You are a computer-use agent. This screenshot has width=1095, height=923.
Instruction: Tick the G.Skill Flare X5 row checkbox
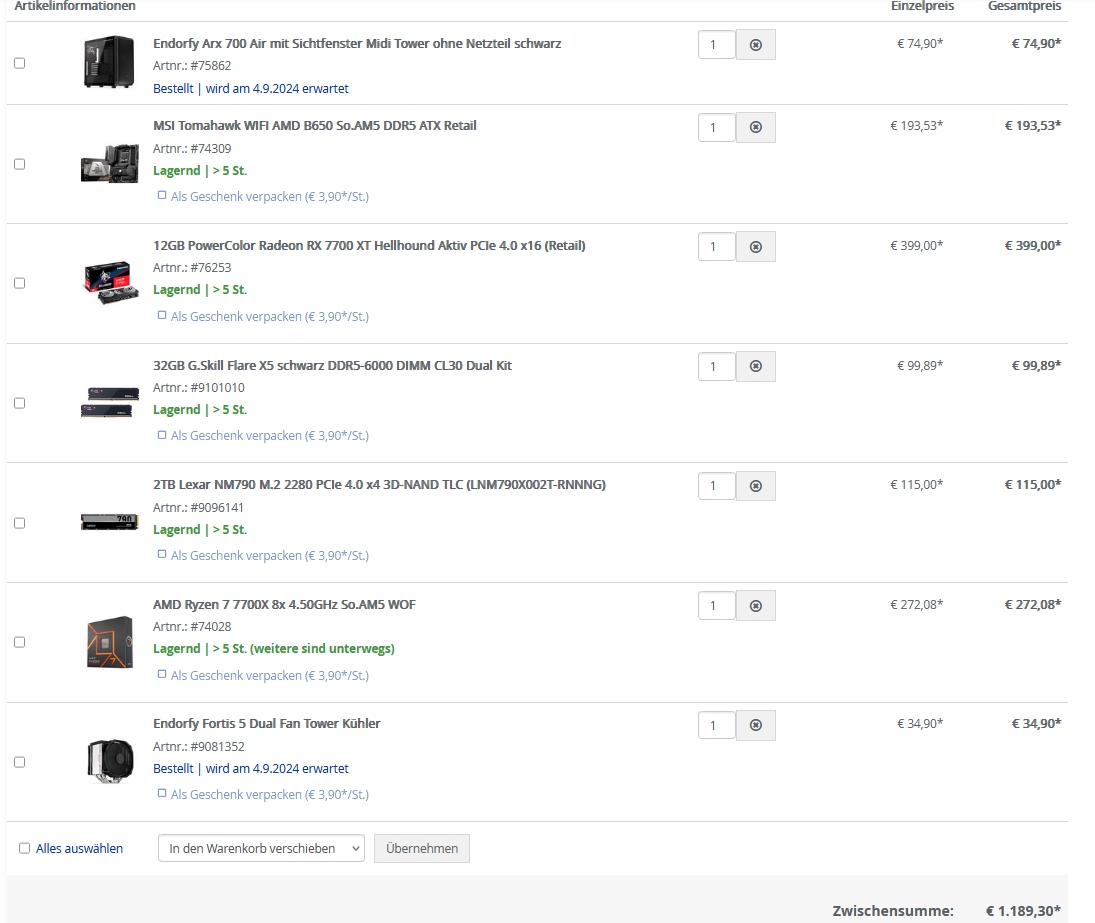point(20,403)
